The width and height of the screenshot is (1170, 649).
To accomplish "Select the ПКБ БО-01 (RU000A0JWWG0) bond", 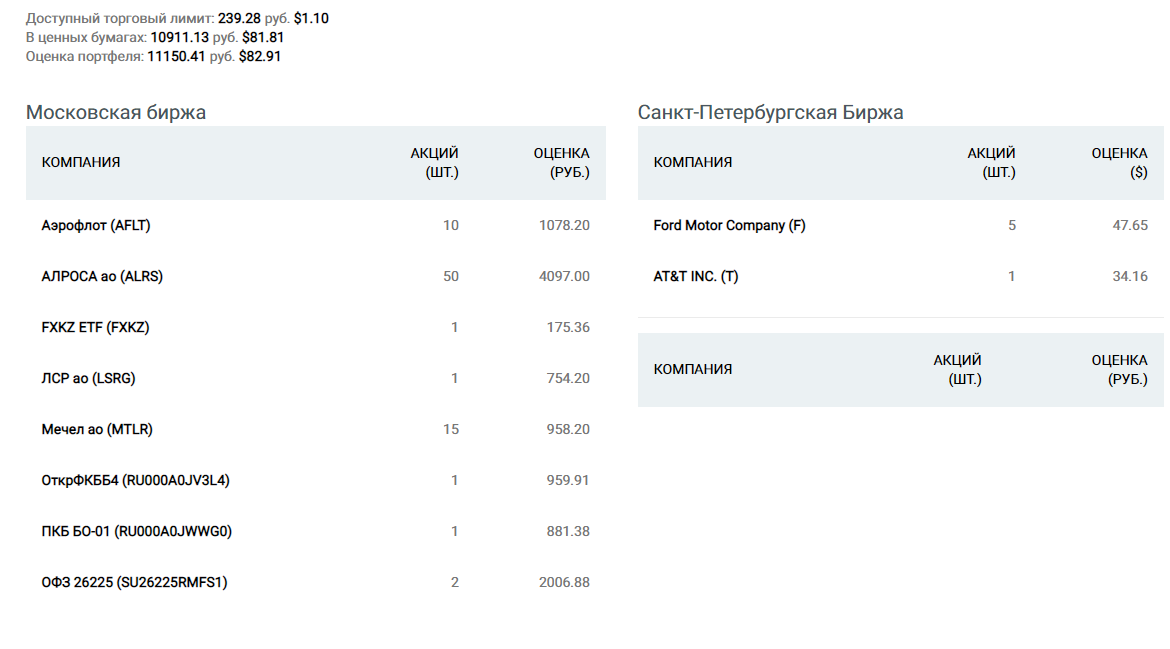I will pos(136,532).
